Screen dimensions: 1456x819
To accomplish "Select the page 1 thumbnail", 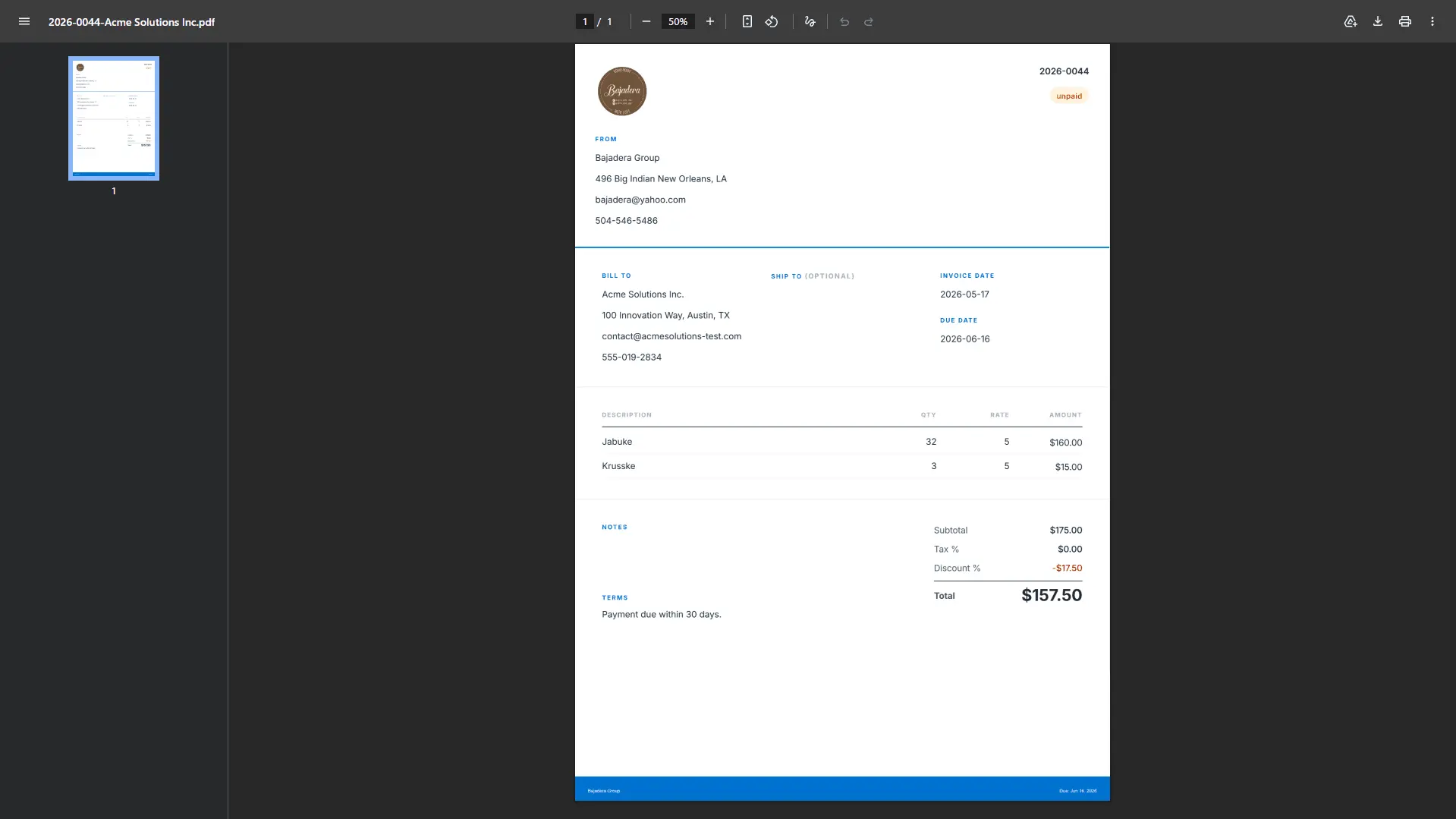I will (114, 118).
